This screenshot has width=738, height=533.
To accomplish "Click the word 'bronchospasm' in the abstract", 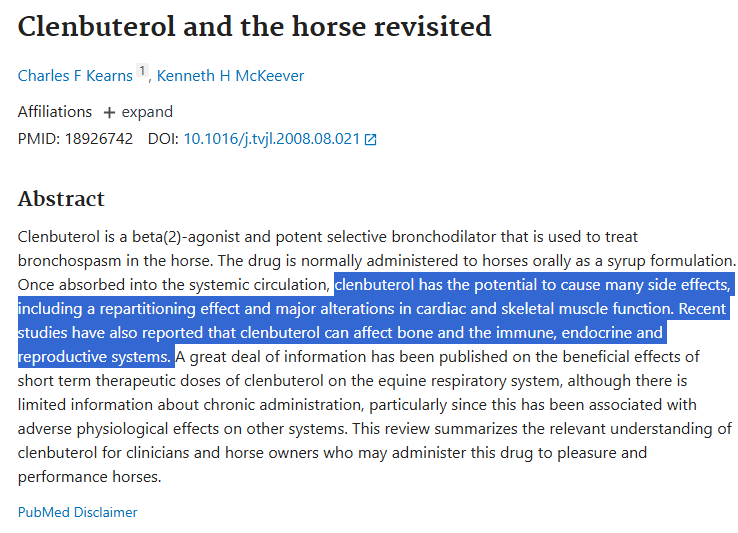I will pyautogui.click(x=69, y=261).
